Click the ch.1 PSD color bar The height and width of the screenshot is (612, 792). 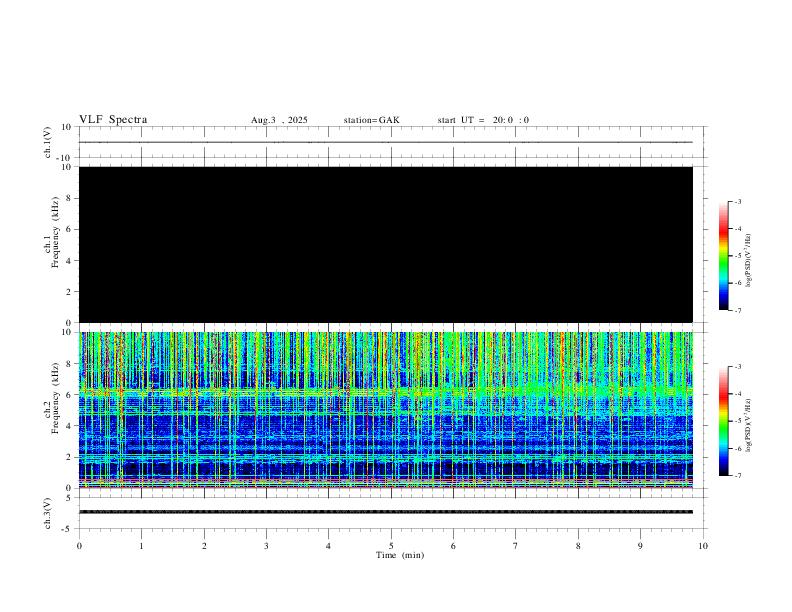tap(723, 256)
